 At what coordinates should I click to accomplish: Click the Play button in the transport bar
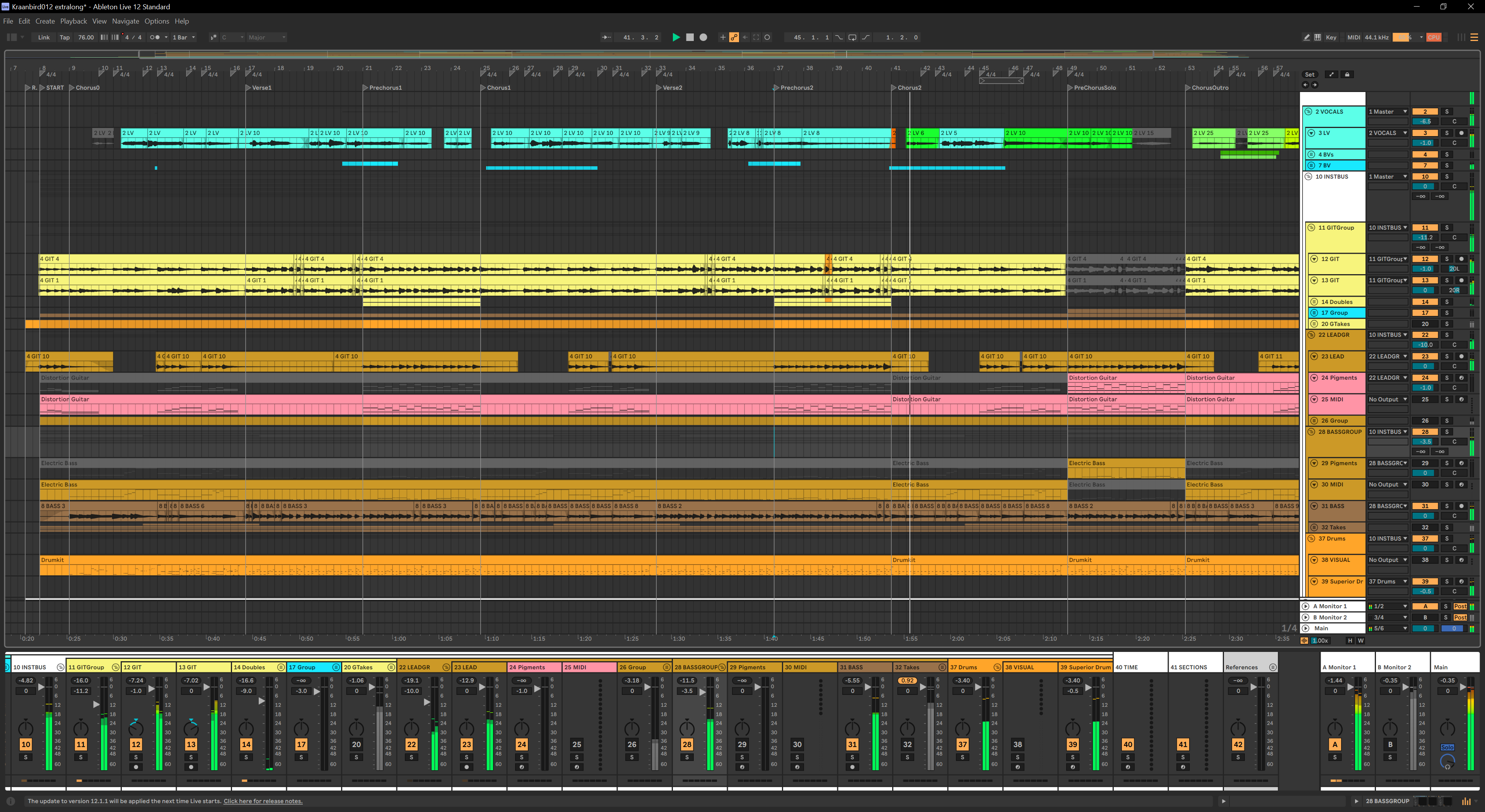click(677, 38)
